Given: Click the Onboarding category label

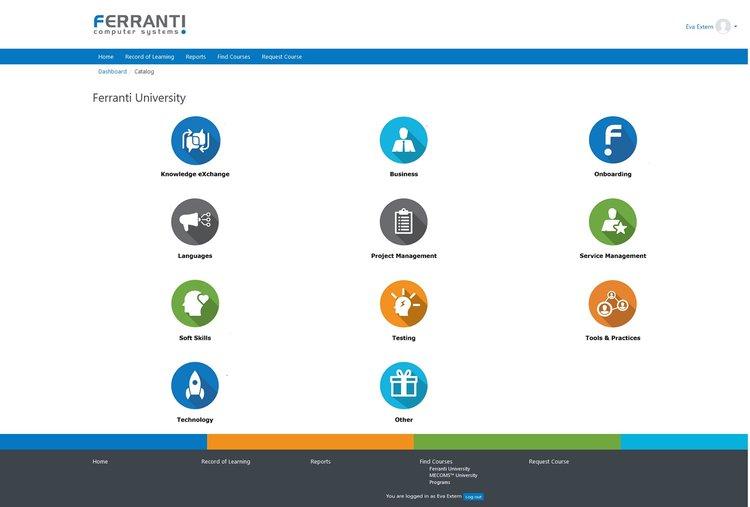Looking at the screenshot, I should pyautogui.click(x=613, y=174).
